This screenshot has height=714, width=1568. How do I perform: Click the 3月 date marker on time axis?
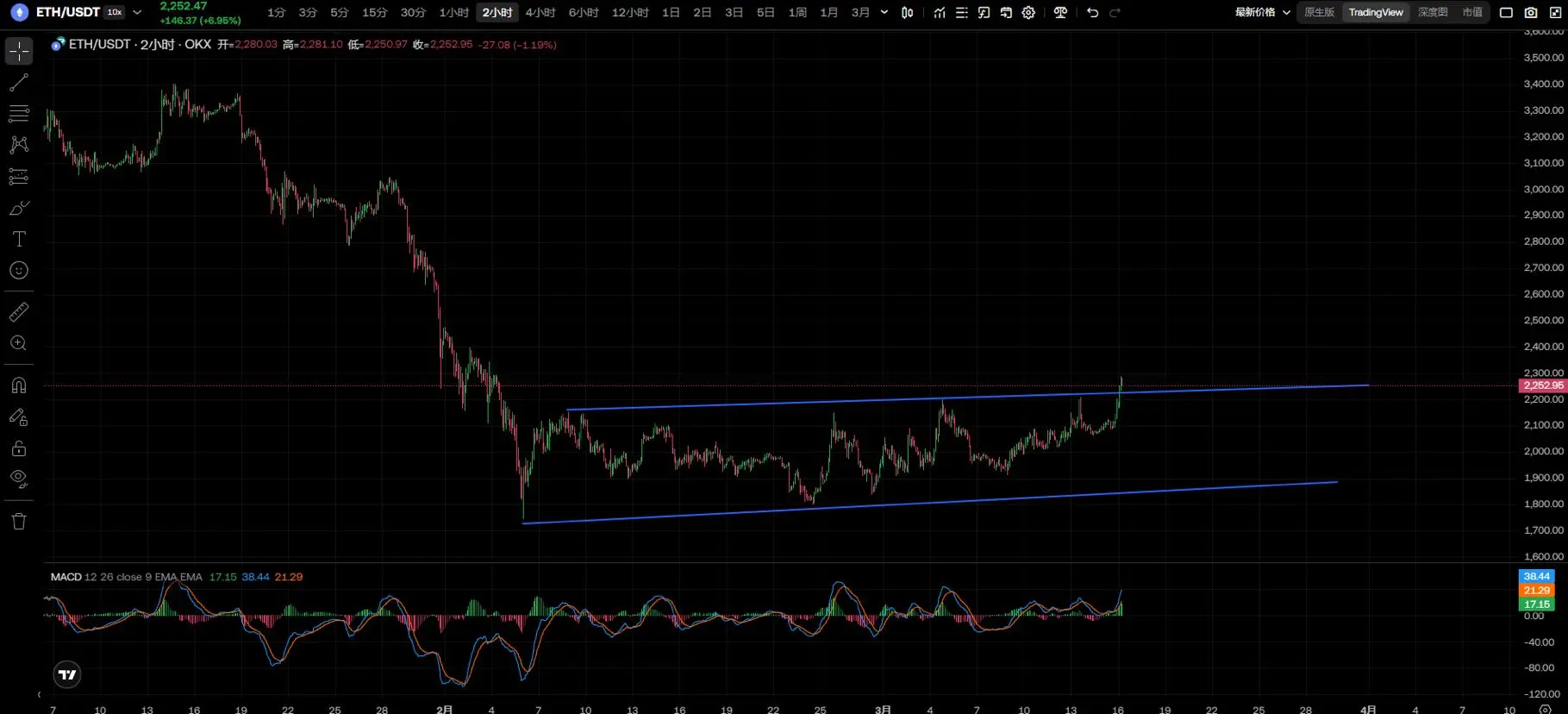pos(883,710)
